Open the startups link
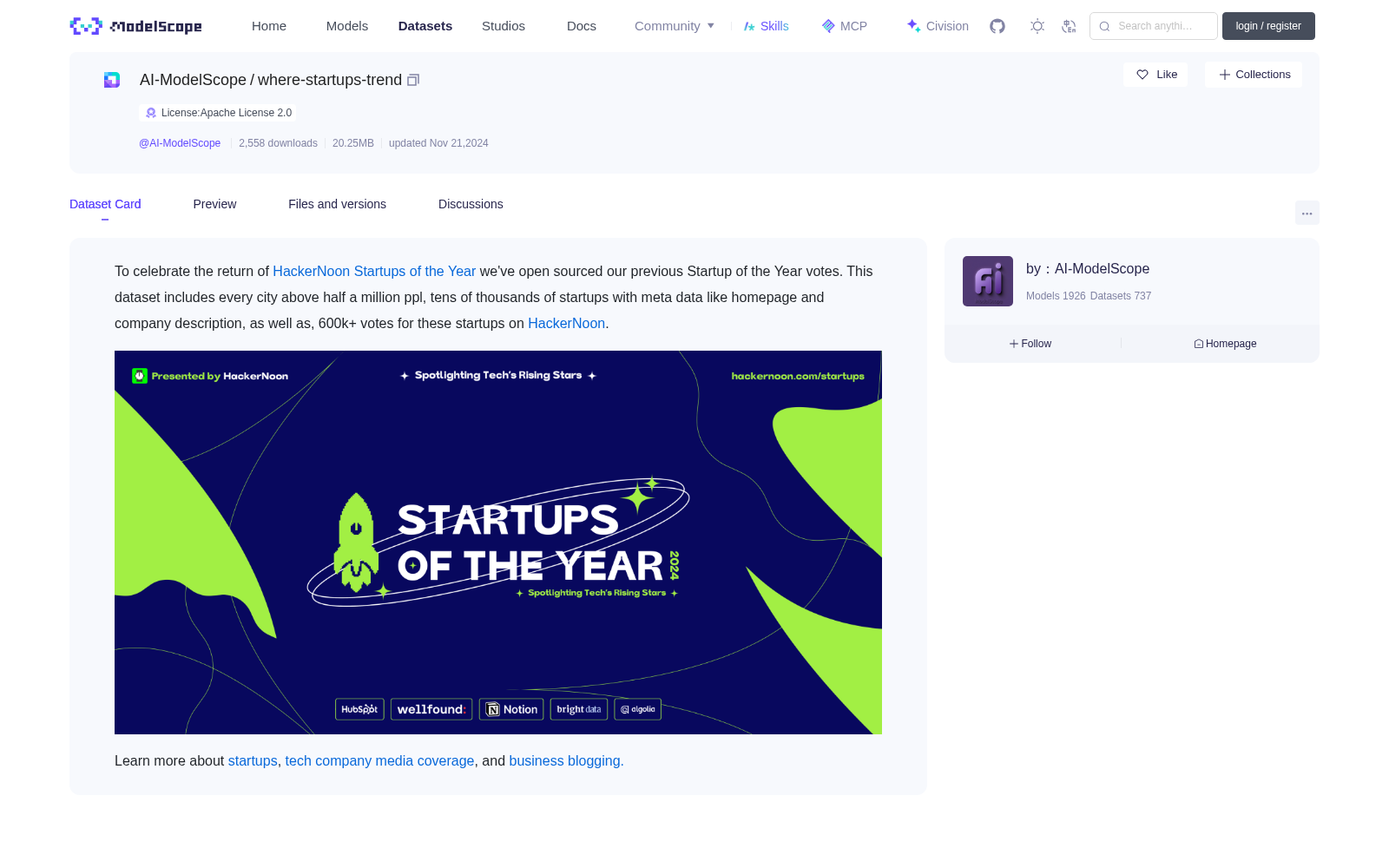The height and width of the screenshot is (868, 1389). [x=253, y=761]
